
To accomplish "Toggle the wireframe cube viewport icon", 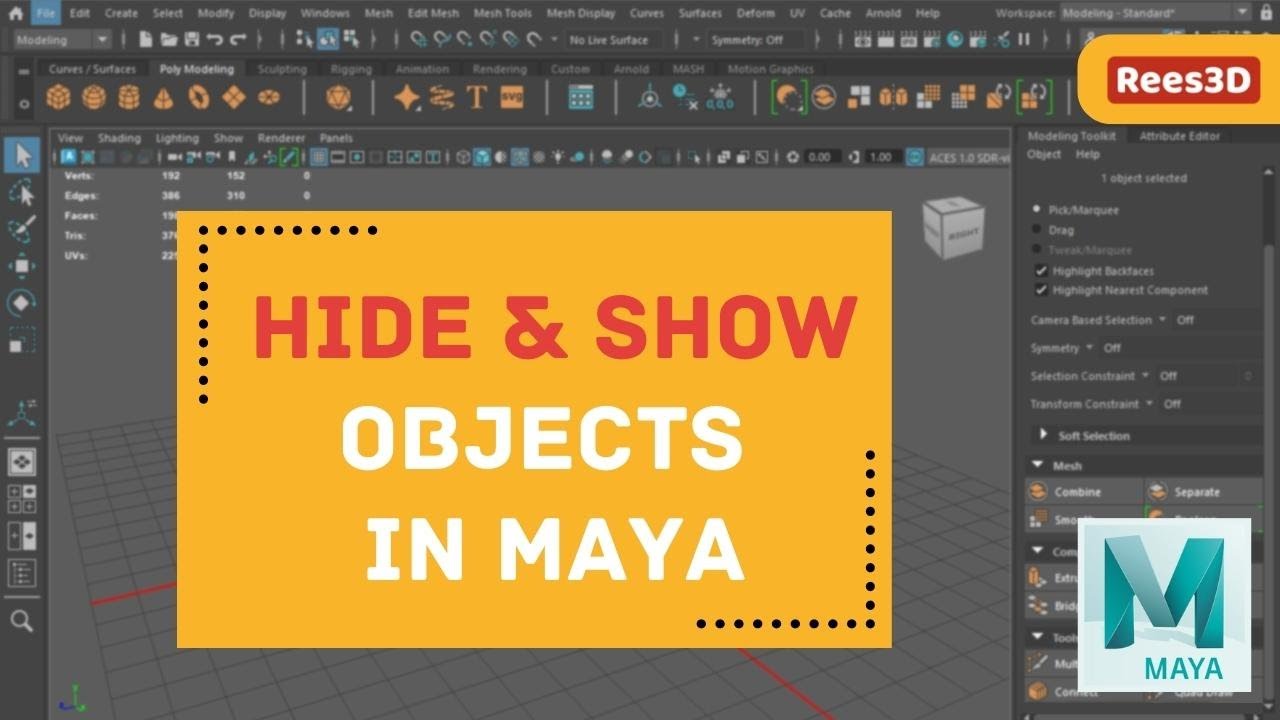I will click(x=463, y=157).
